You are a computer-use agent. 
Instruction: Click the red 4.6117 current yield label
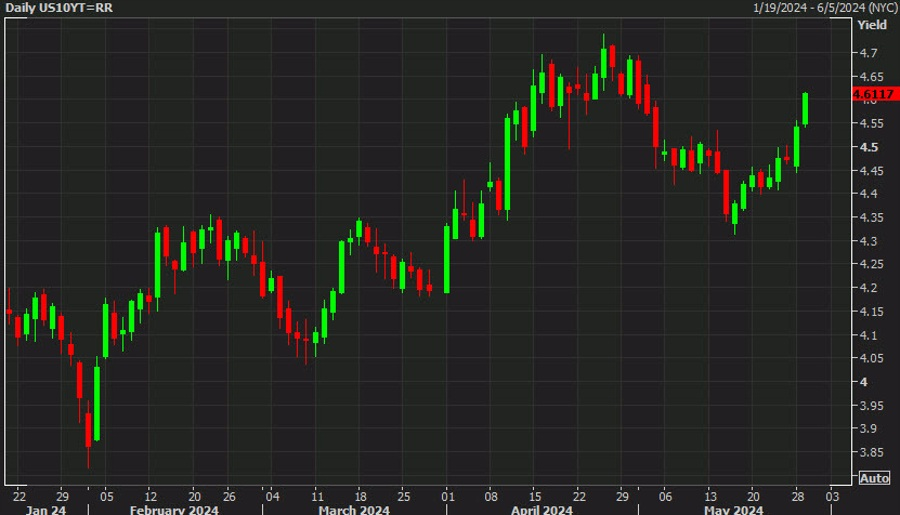click(875, 94)
